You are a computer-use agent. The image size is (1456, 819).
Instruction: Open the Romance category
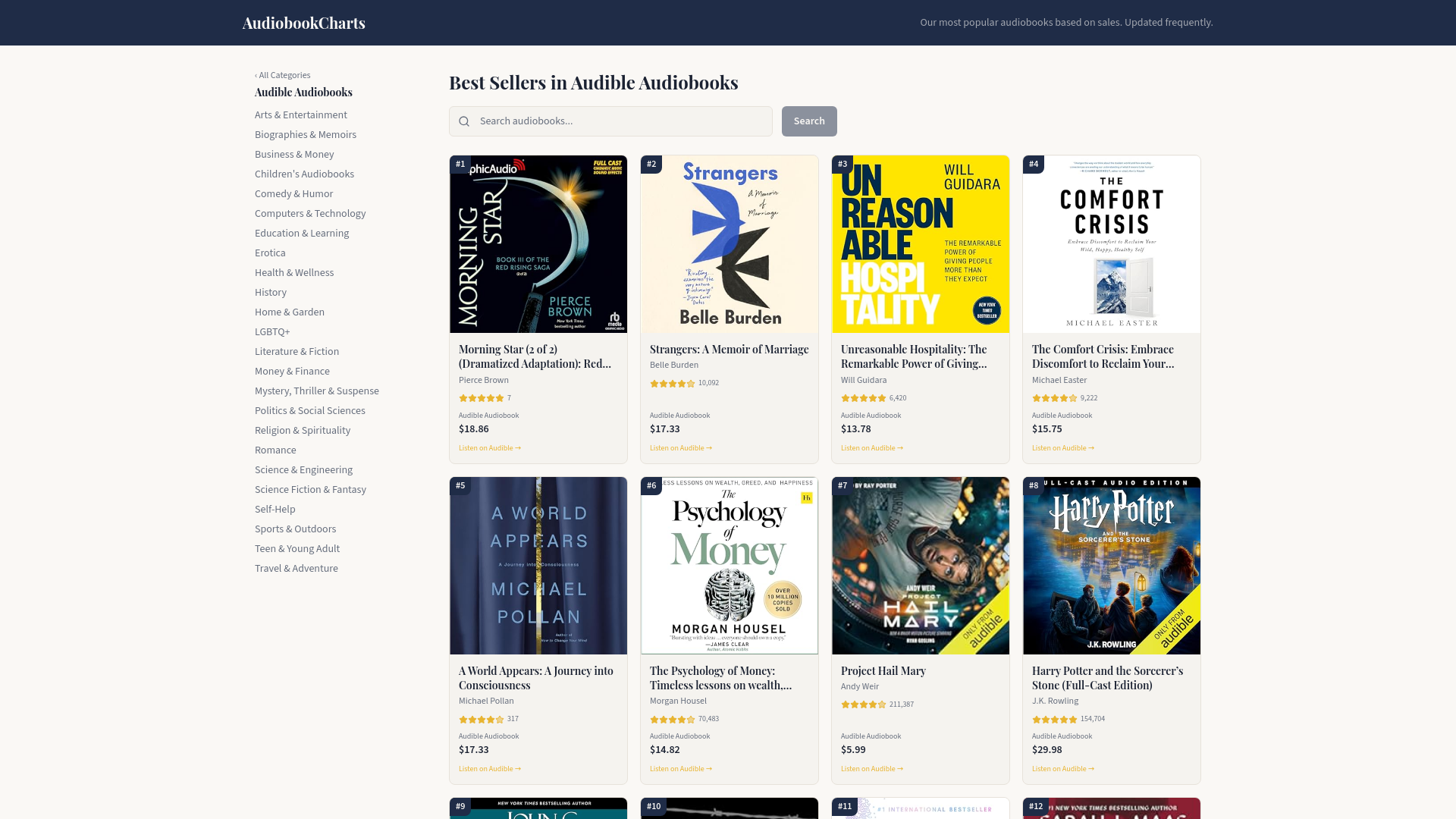[275, 450]
